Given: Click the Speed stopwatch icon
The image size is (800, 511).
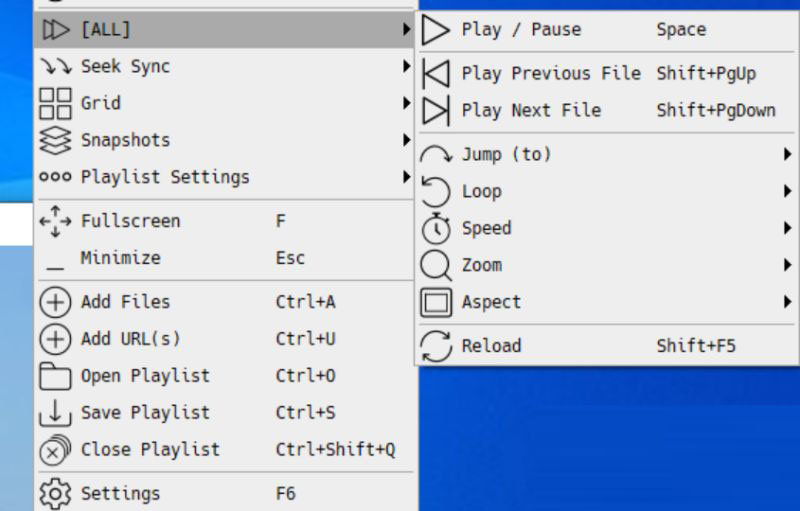Looking at the screenshot, I should [436, 228].
